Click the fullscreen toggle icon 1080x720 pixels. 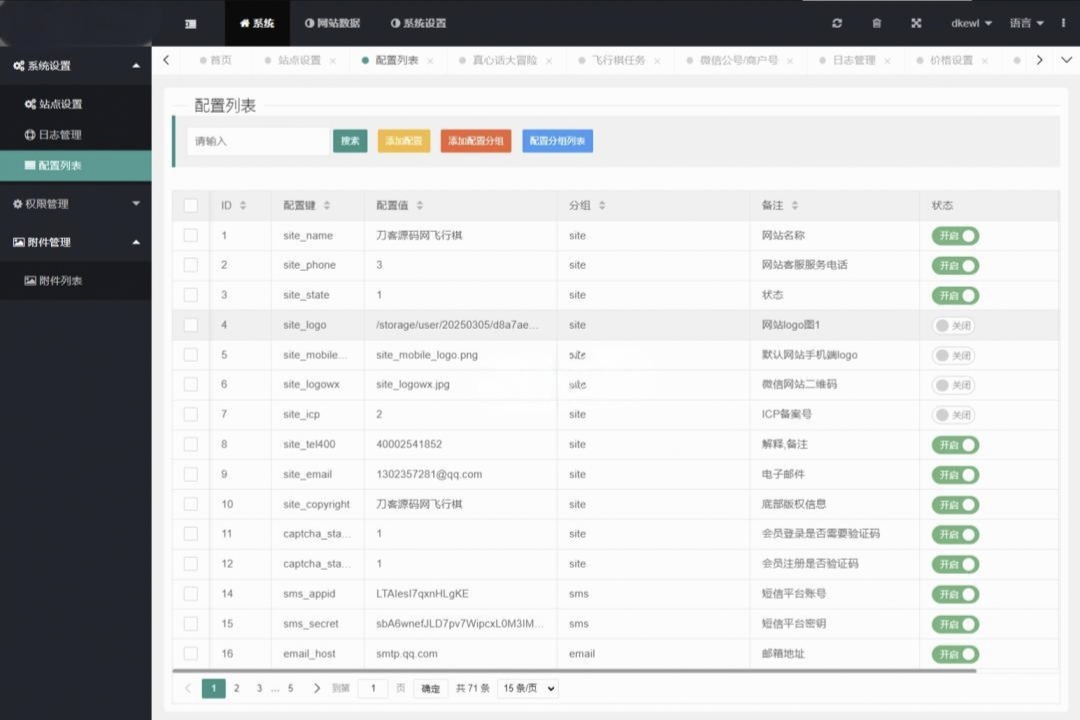click(x=916, y=23)
